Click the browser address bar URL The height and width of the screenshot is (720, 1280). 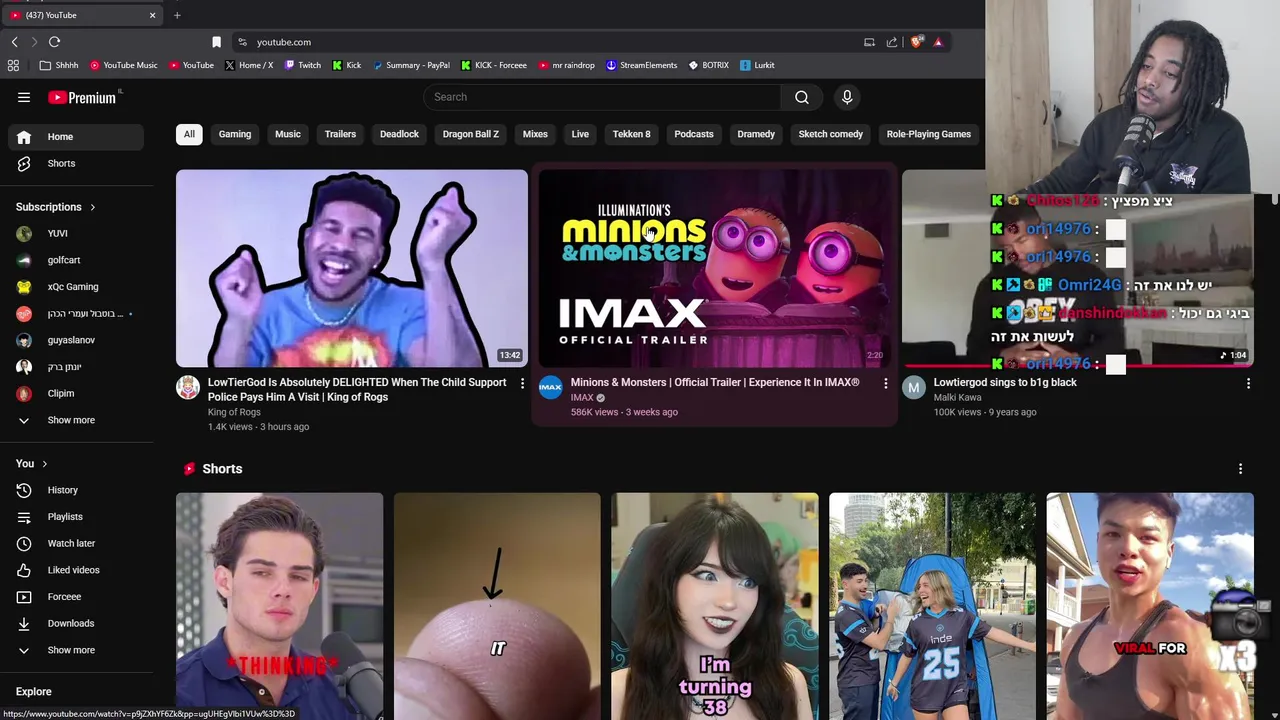coord(284,42)
